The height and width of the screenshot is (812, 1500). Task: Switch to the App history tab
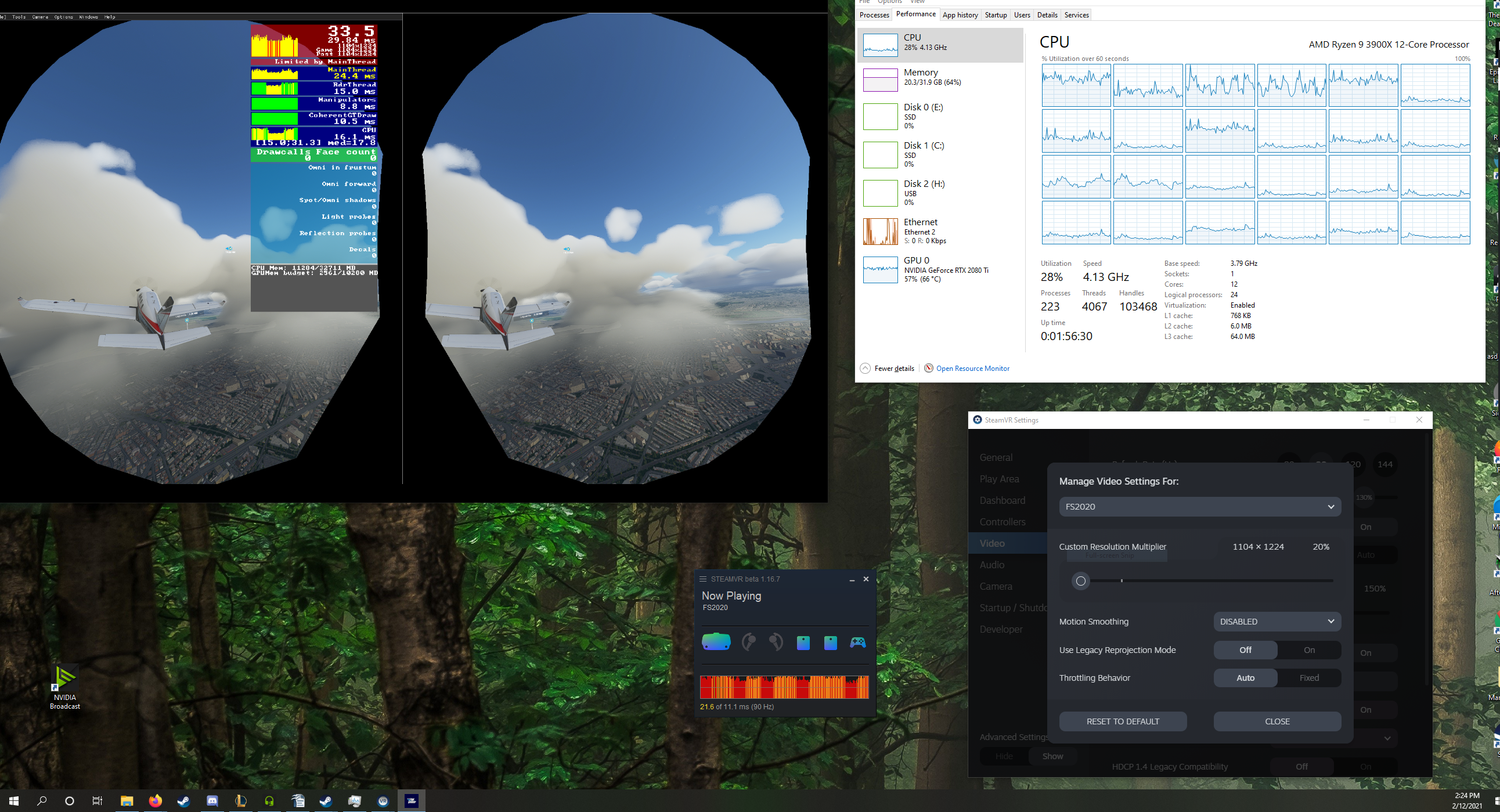tap(960, 15)
